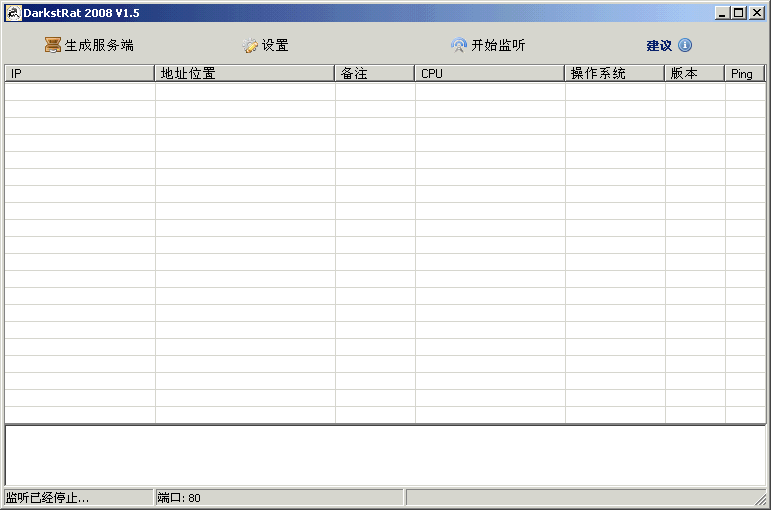
Task: Click the 设置 gear icon
Action: coord(250,46)
